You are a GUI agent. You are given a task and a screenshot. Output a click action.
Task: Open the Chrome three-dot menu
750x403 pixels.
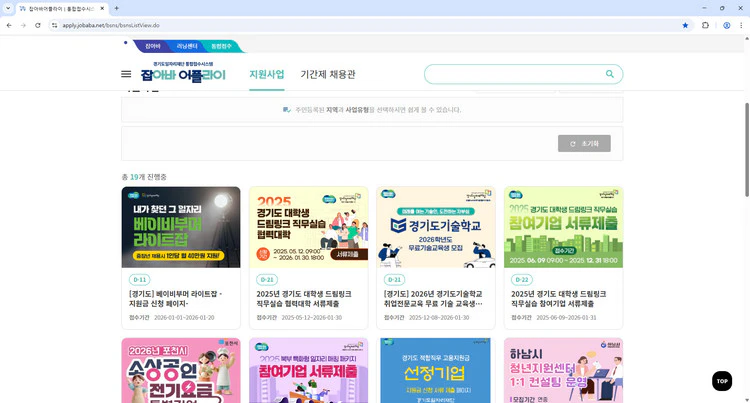(x=741, y=25)
